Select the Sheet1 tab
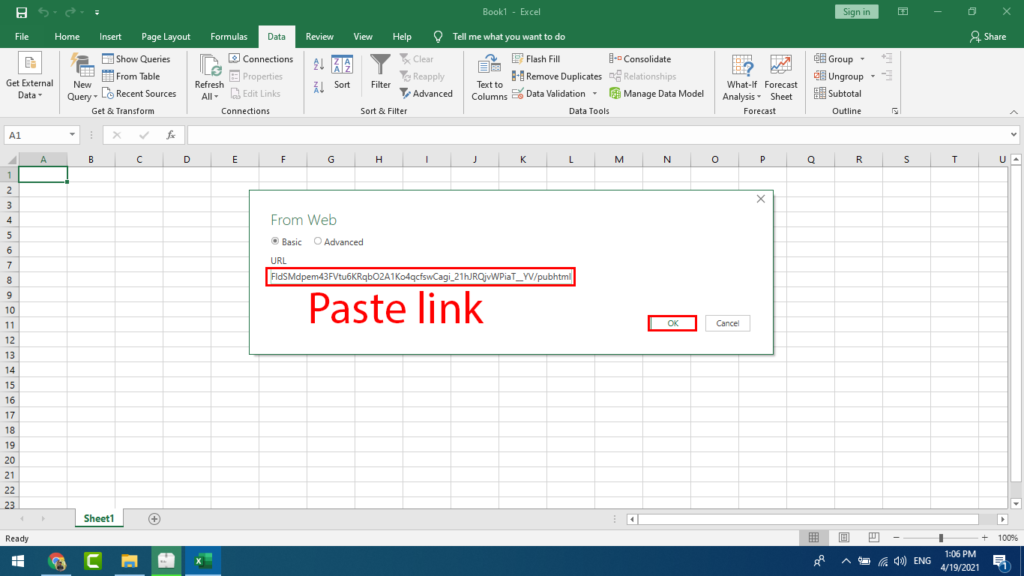Image resolution: width=1024 pixels, height=576 pixels. click(x=99, y=519)
